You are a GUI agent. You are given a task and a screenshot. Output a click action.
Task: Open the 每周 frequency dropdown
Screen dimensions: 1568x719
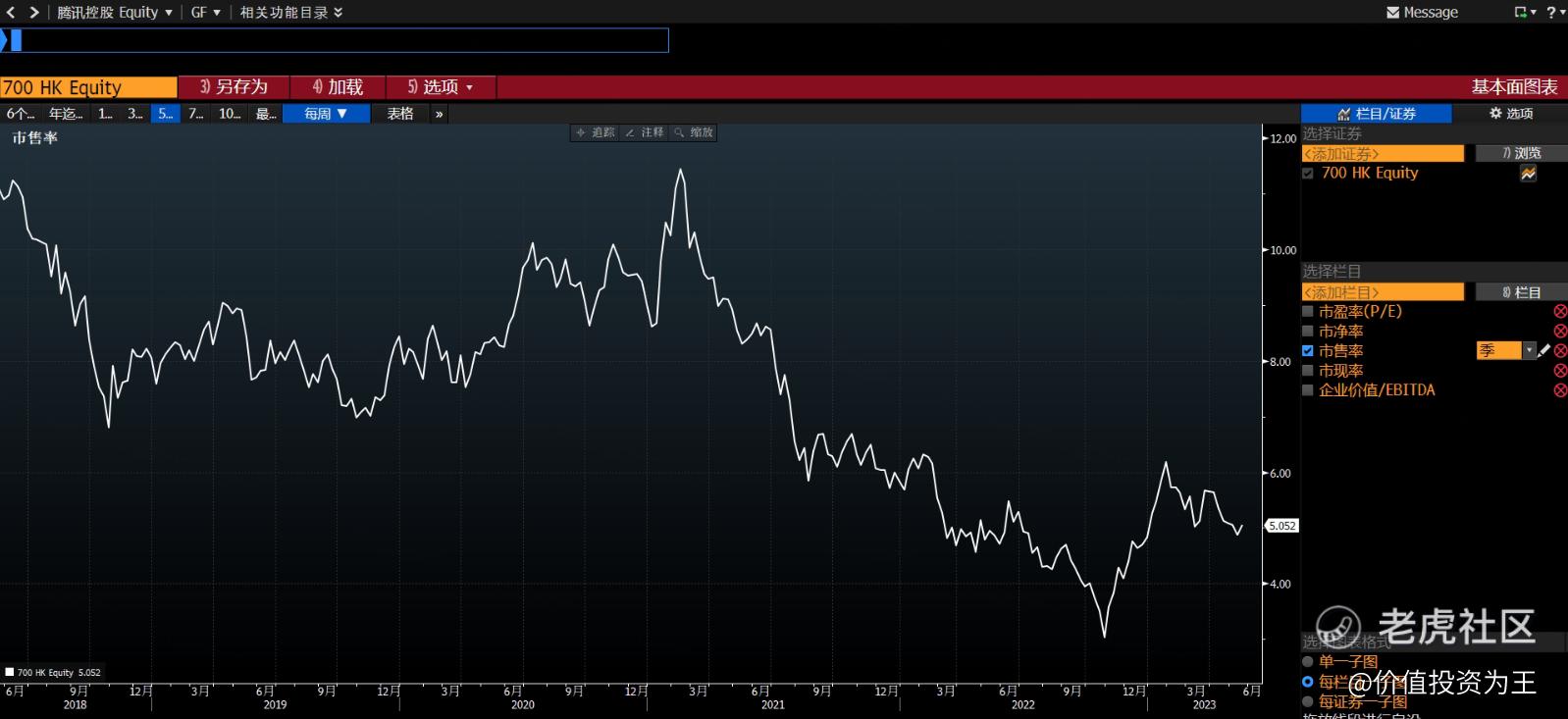[326, 114]
